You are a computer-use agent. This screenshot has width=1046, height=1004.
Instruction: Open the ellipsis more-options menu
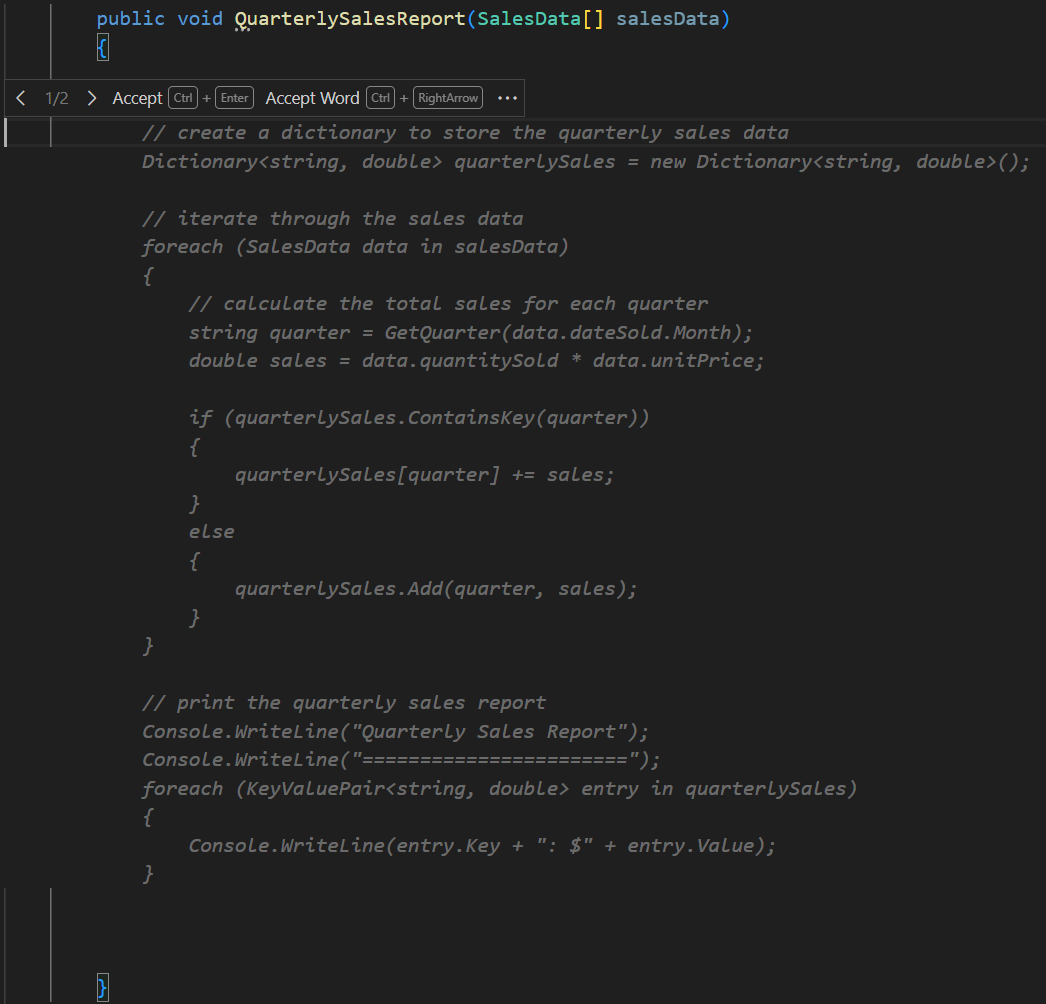coord(507,97)
